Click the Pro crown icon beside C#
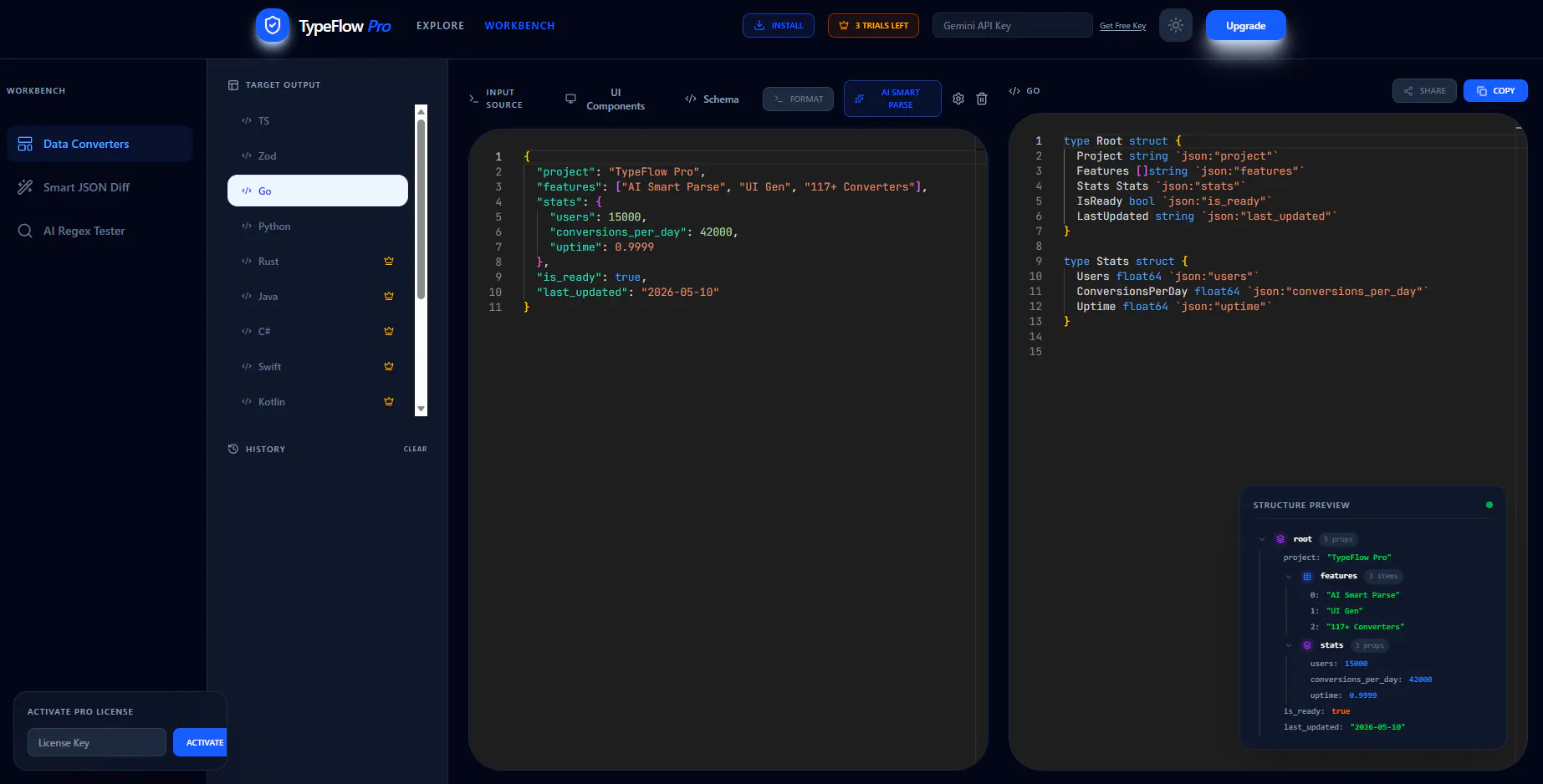1543x784 pixels. click(389, 331)
